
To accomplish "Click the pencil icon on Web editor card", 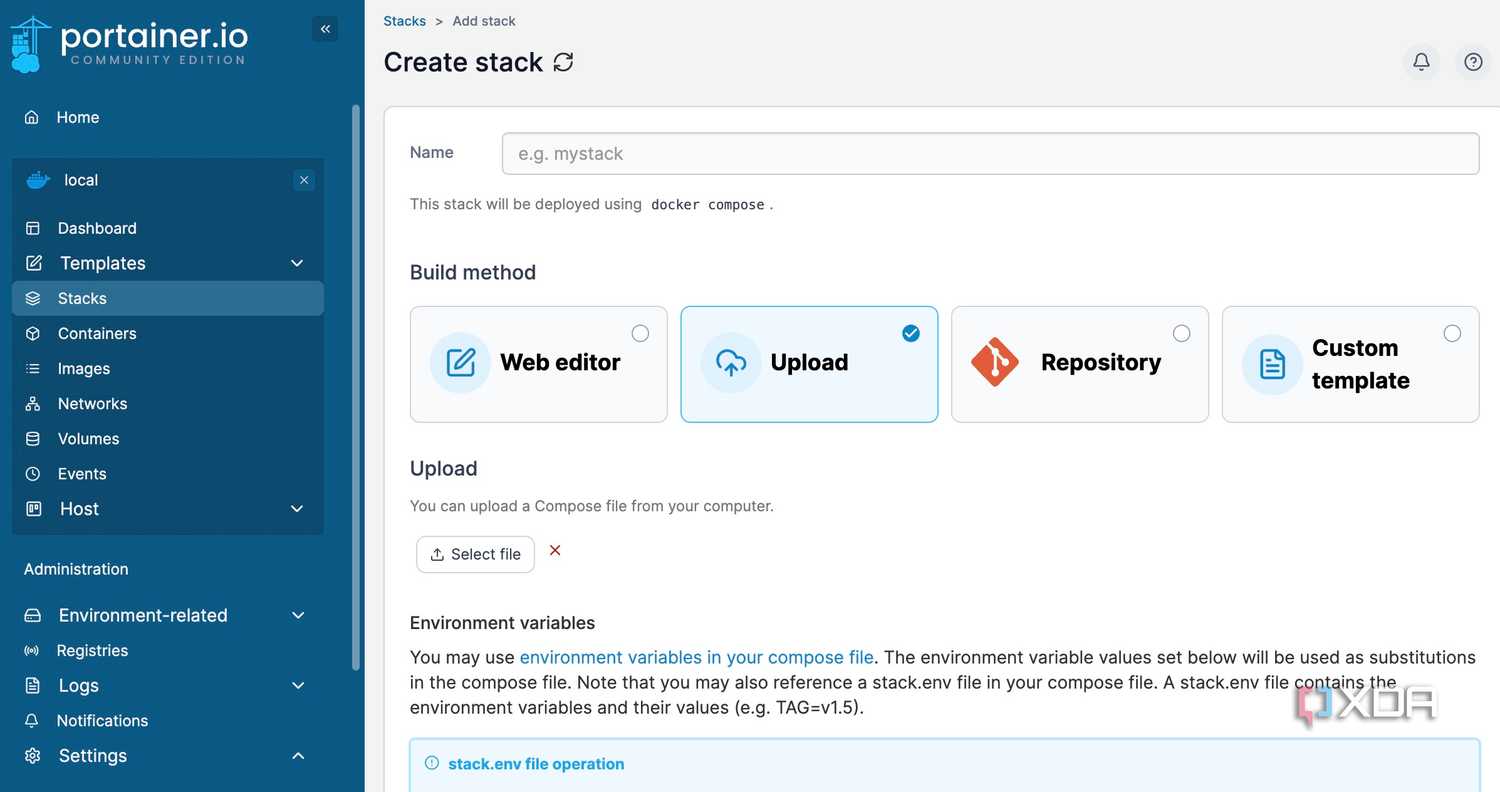I will [460, 362].
